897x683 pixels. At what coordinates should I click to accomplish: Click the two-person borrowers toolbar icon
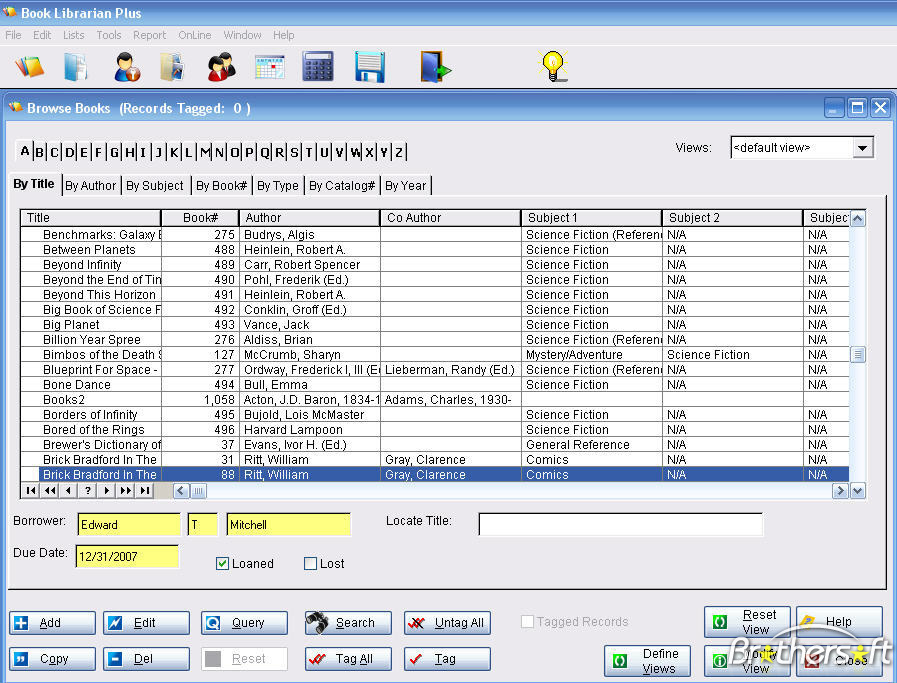coord(221,66)
